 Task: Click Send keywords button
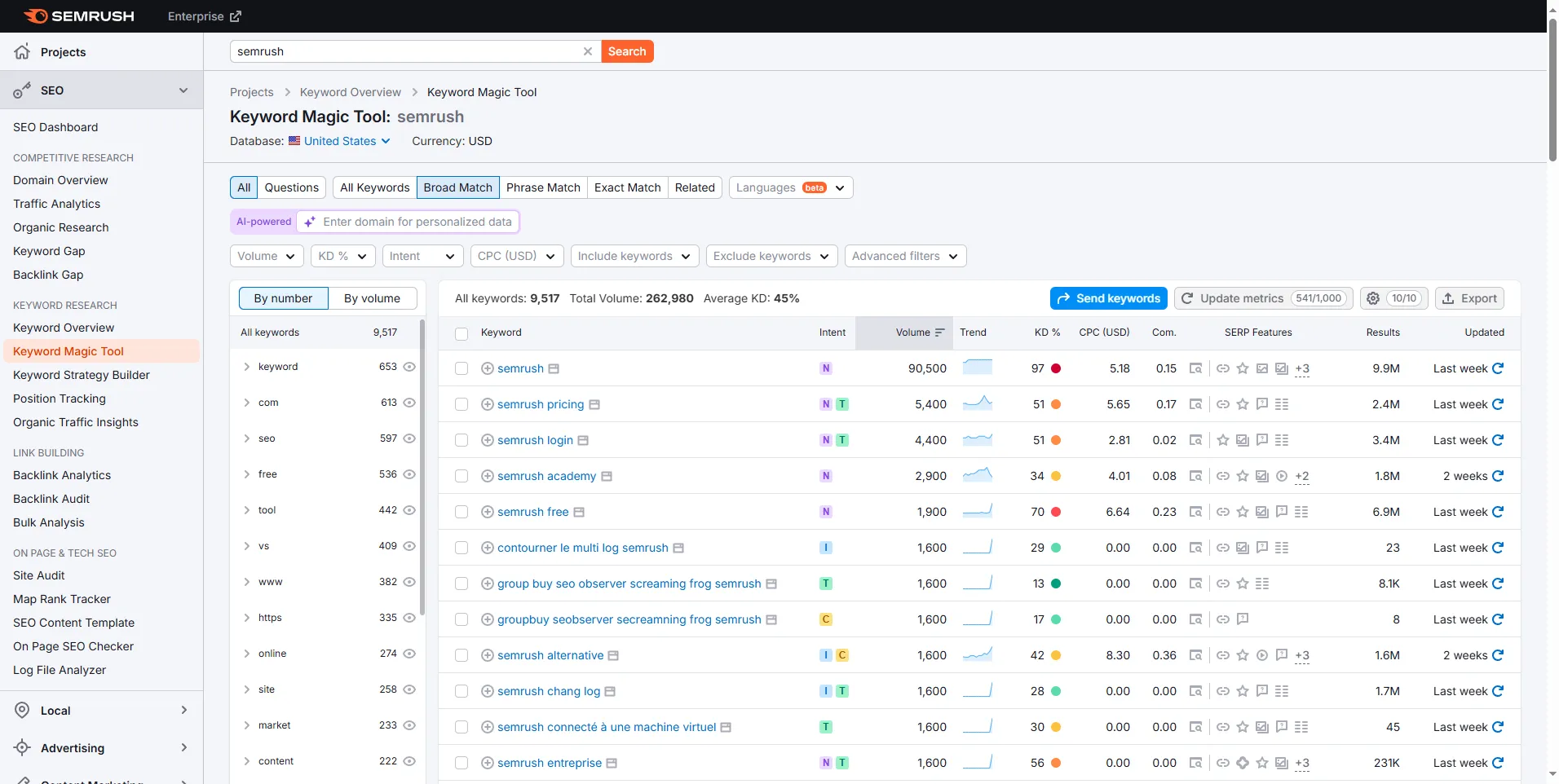pyautogui.click(x=1109, y=298)
